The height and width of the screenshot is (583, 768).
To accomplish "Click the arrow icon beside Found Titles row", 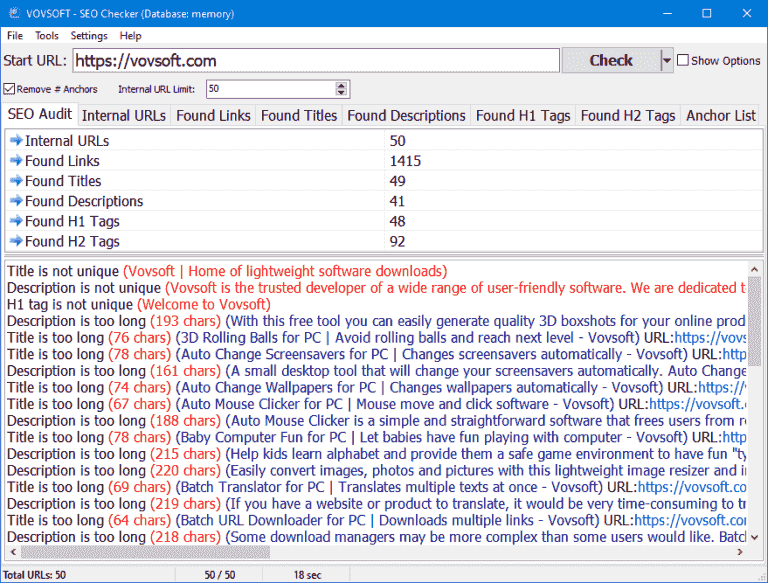I will click(x=16, y=181).
